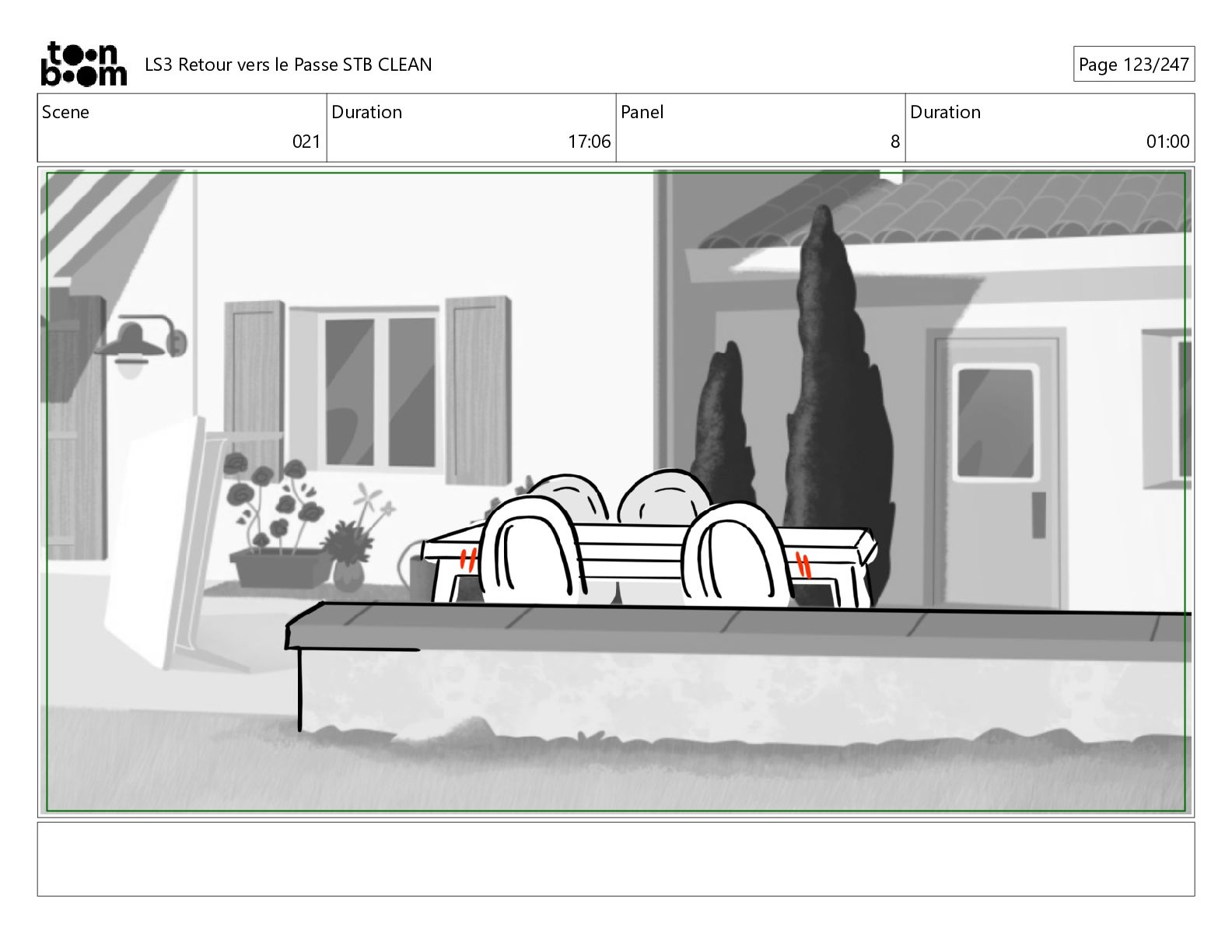Viewport: 1232px width, 952px height.
Task: Click the empty notes box below the panel
Action: pyautogui.click(x=616, y=859)
